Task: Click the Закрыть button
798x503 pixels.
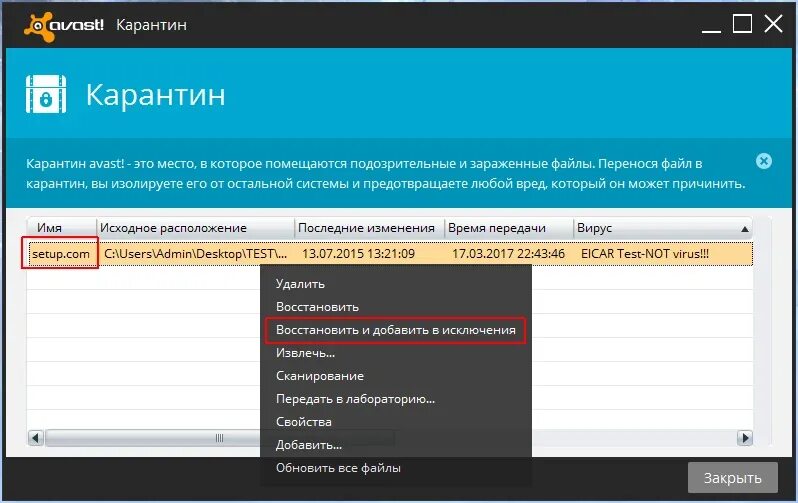Action: coord(732,478)
